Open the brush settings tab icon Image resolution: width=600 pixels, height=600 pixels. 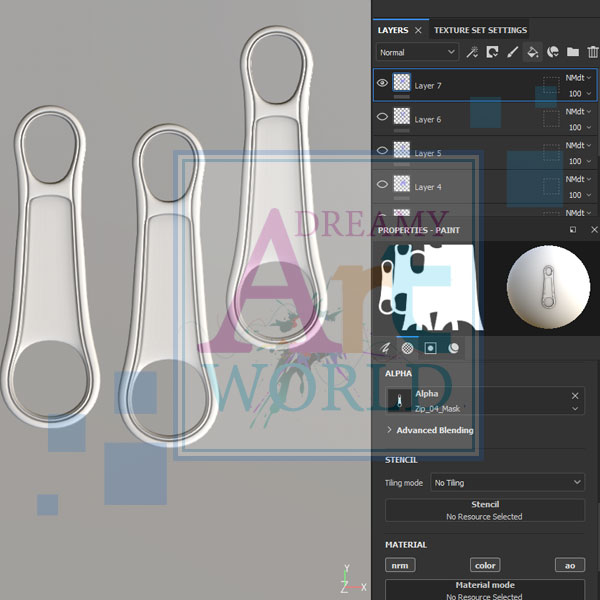tap(386, 348)
